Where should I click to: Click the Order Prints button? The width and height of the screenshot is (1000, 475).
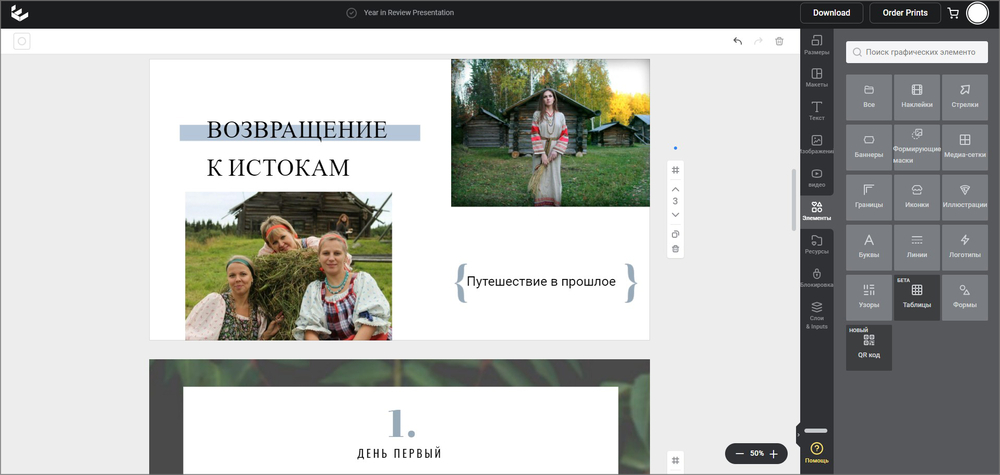(x=904, y=13)
